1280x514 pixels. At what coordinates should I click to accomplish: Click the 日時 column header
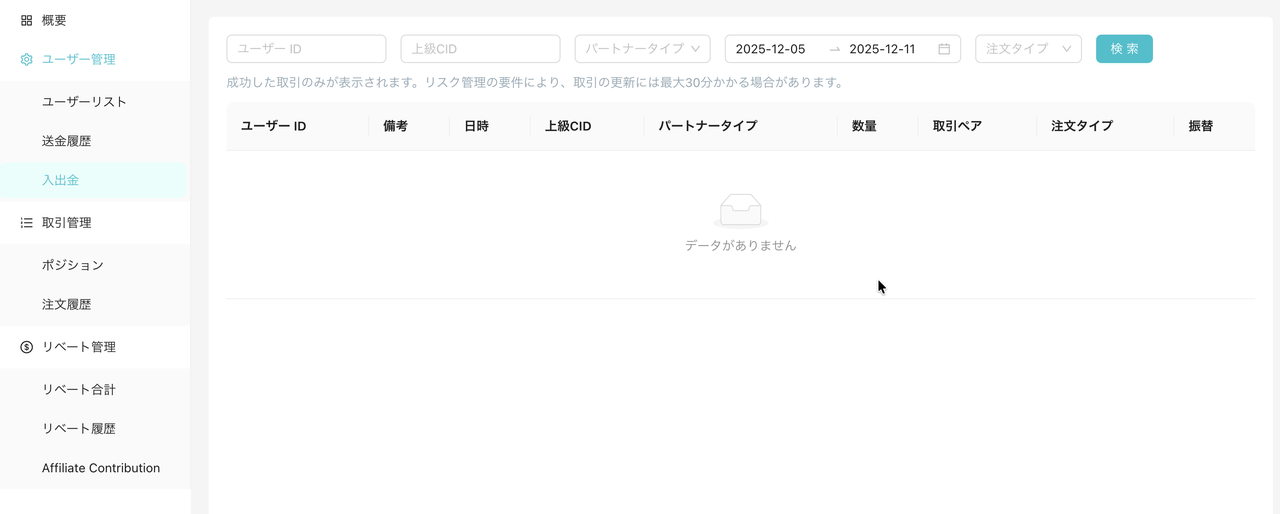(476, 127)
